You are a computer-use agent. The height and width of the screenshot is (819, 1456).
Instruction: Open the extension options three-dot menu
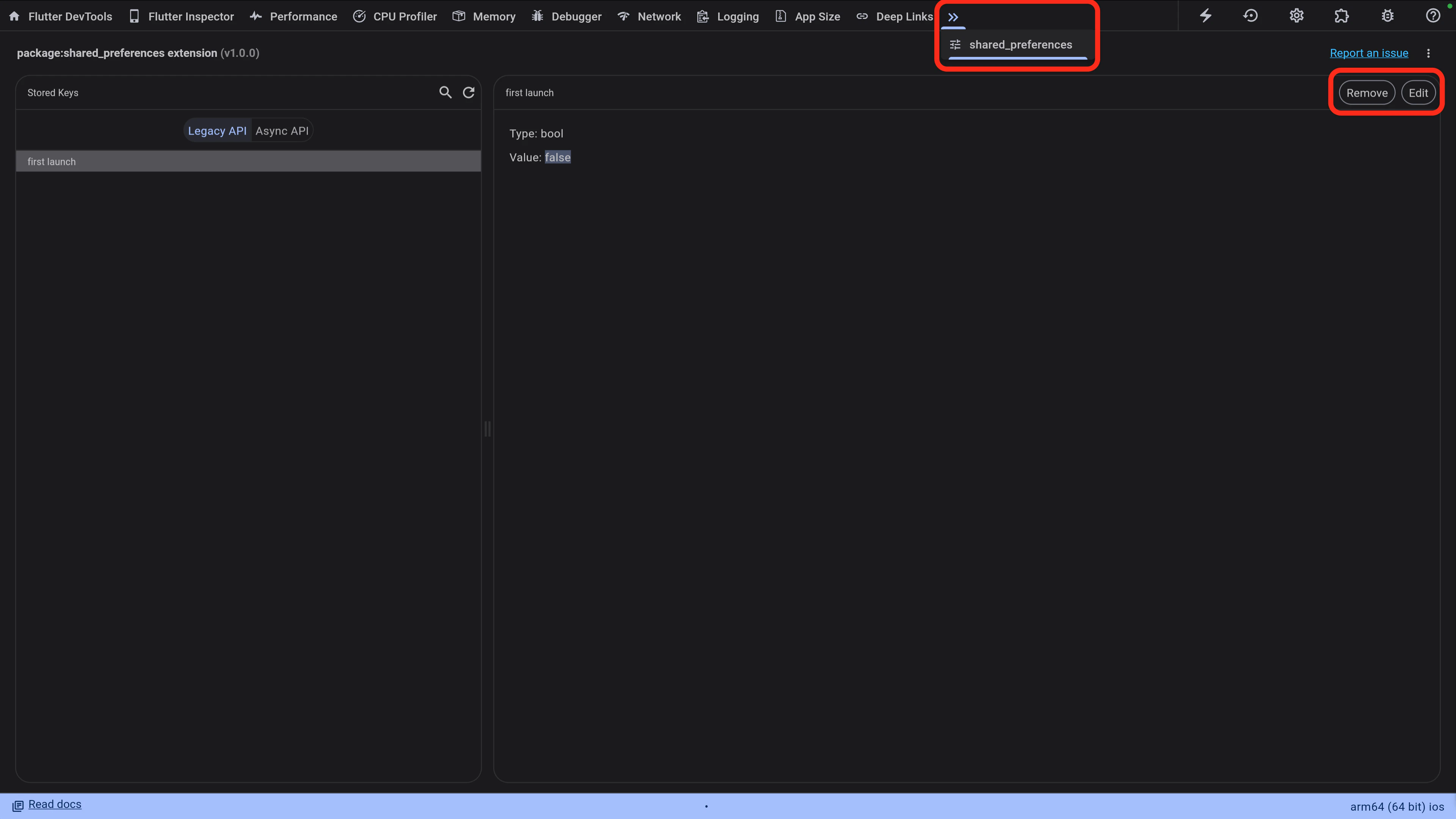[x=1428, y=53]
